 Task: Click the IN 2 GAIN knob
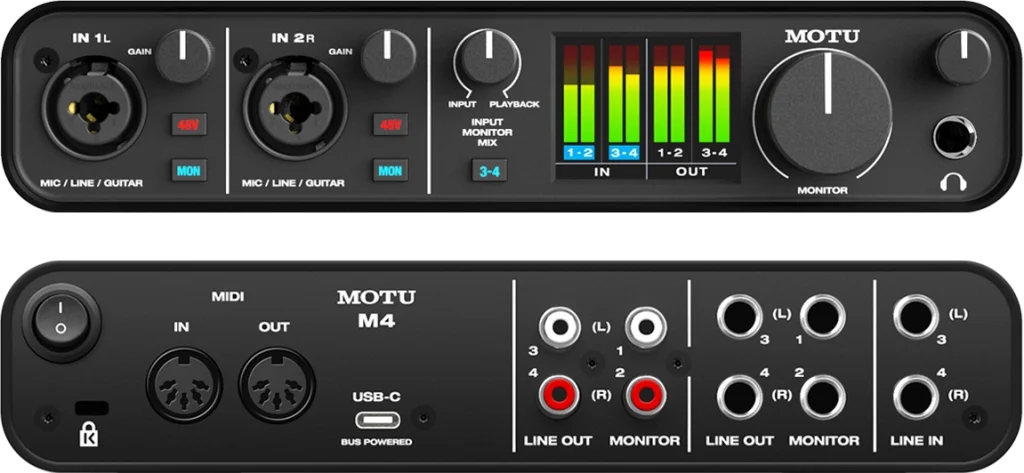click(x=389, y=56)
